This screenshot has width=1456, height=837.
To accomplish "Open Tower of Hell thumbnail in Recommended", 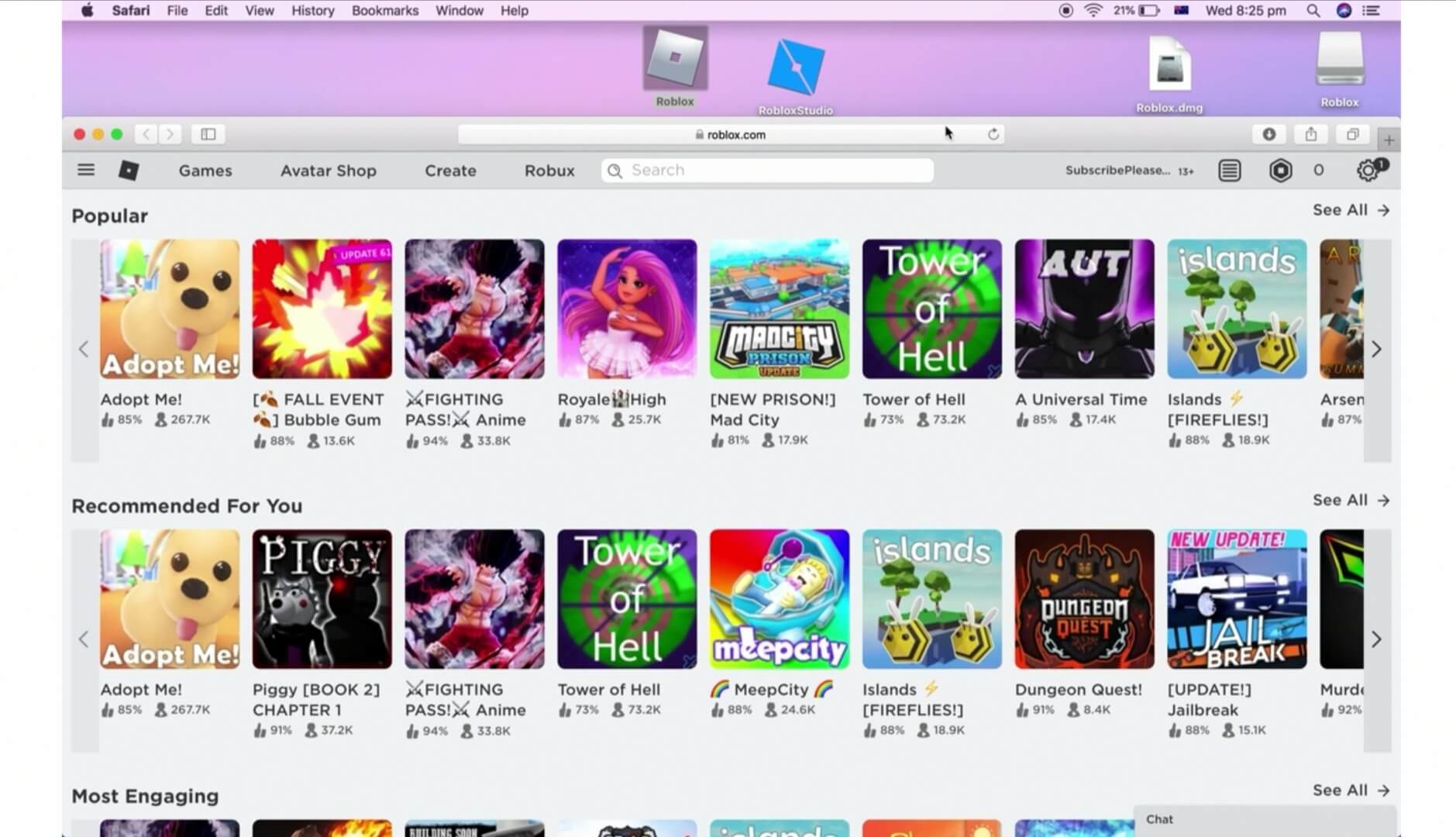I will (627, 599).
